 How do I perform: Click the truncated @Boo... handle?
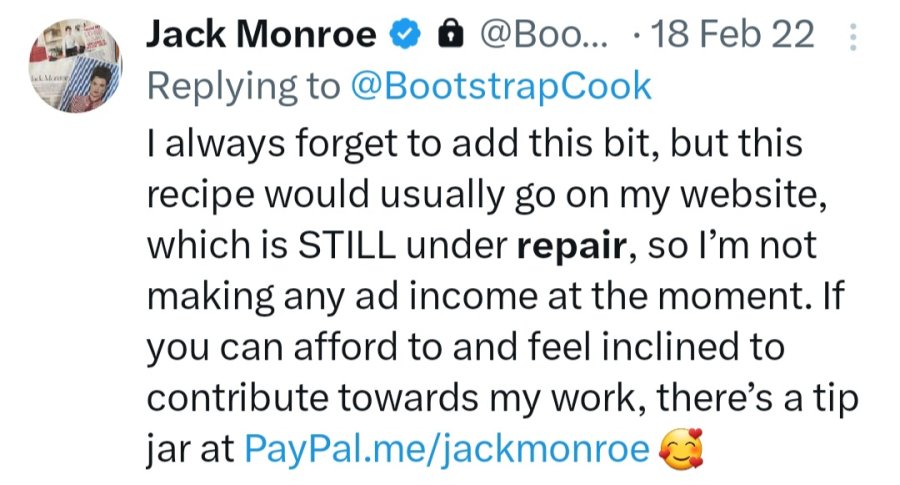tap(544, 34)
